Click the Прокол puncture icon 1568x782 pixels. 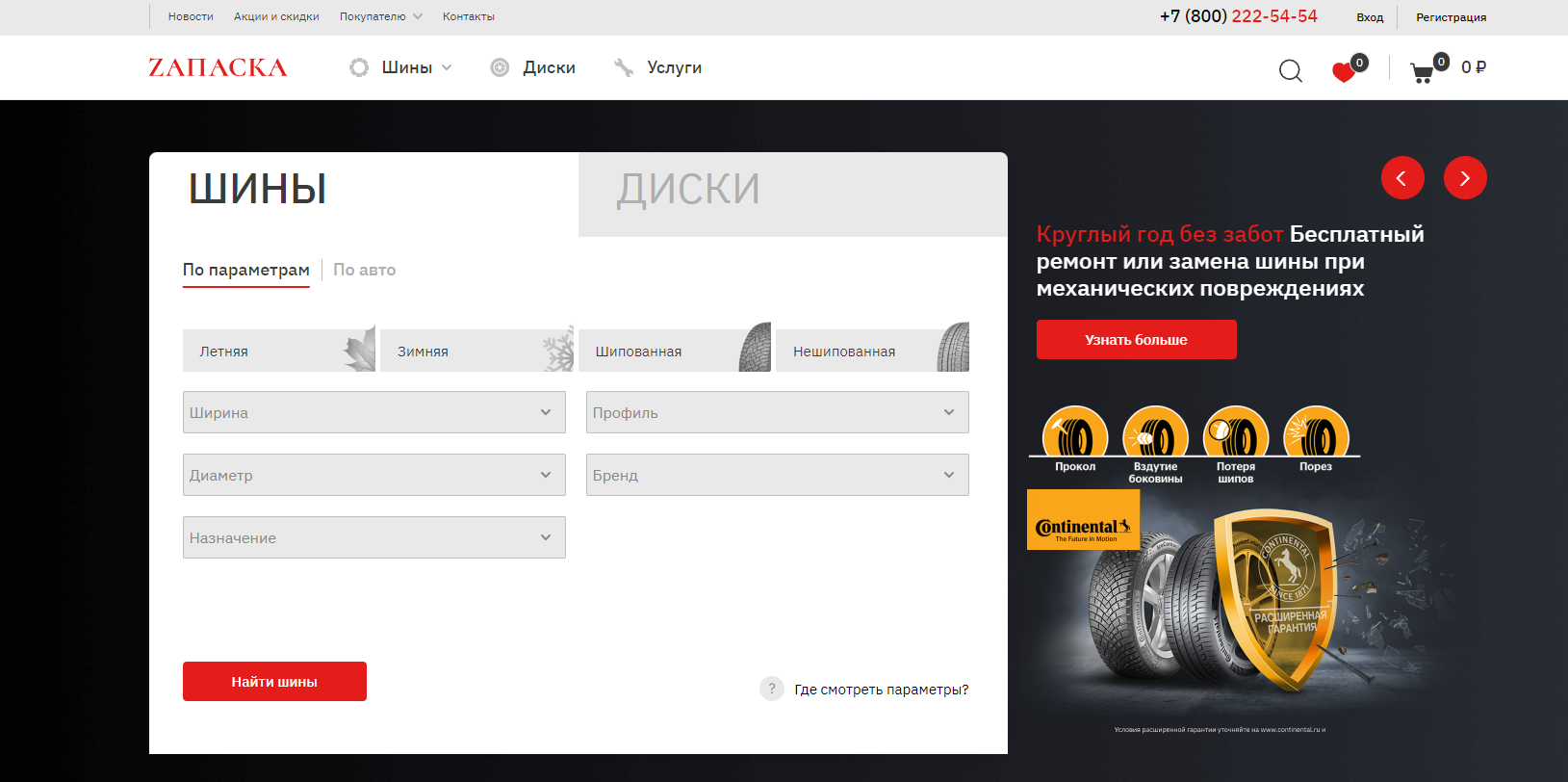tap(1075, 431)
